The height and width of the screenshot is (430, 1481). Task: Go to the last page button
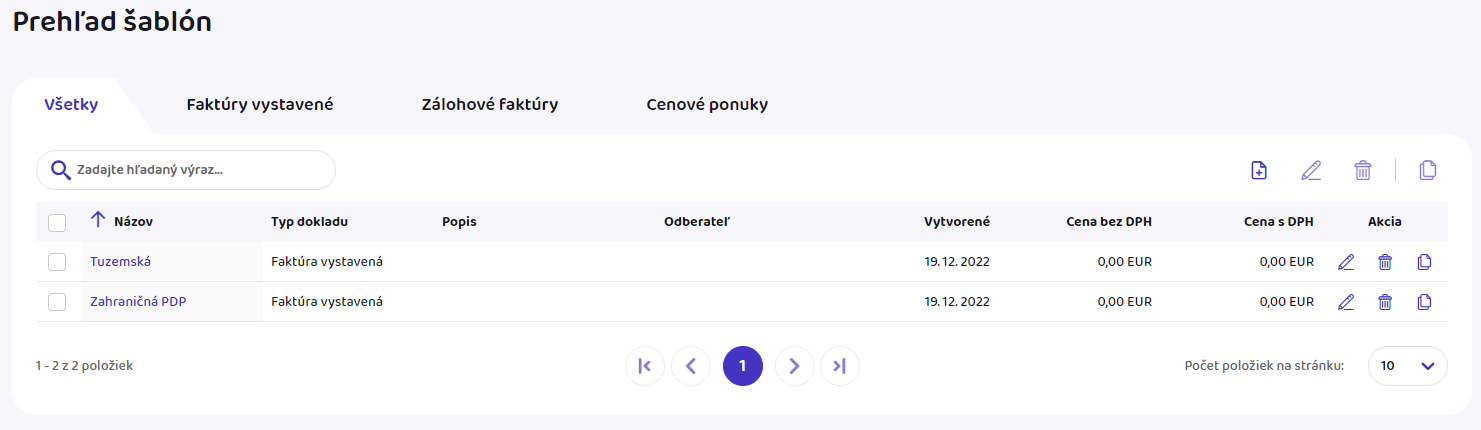tap(840, 366)
